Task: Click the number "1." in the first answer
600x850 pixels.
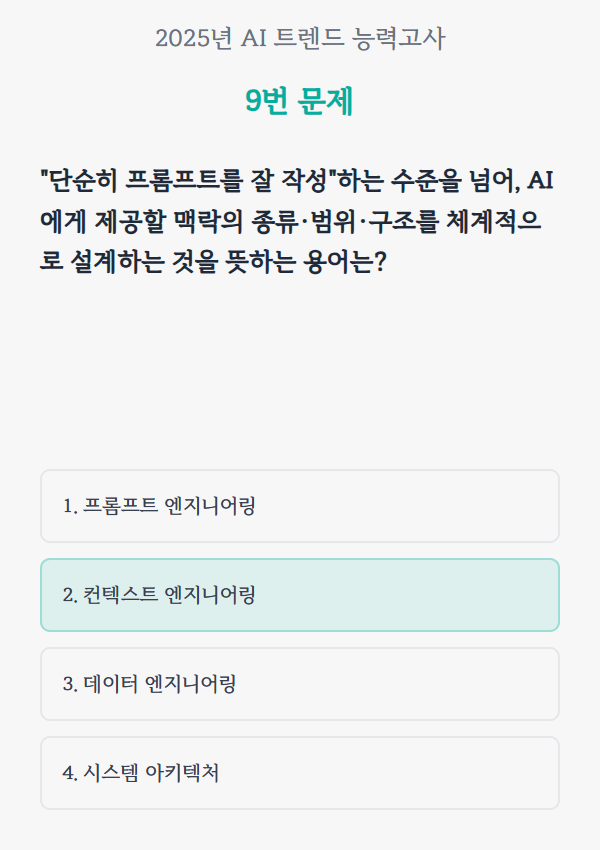Action: click(70, 506)
